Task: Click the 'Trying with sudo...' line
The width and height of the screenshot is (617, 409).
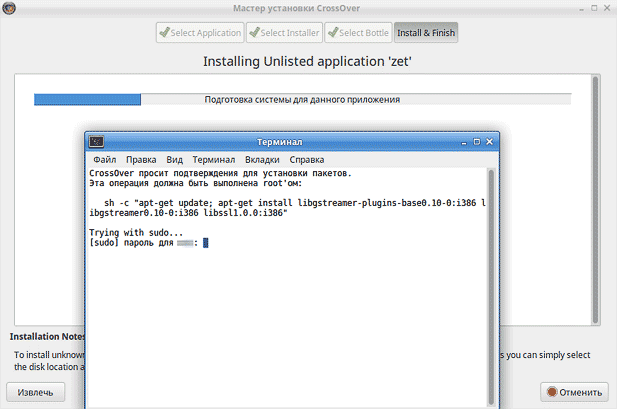Action: tap(136, 233)
